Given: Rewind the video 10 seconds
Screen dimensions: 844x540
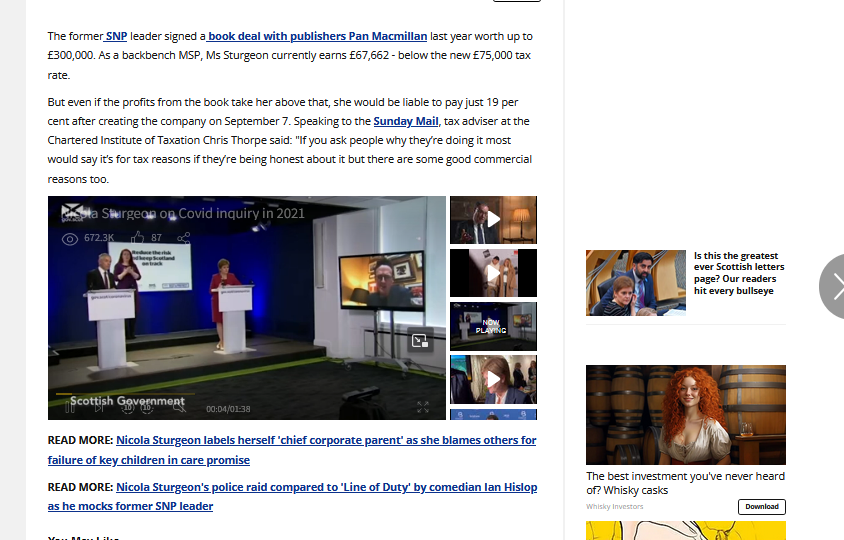Looking at the screenshot, I should [128, 408].
